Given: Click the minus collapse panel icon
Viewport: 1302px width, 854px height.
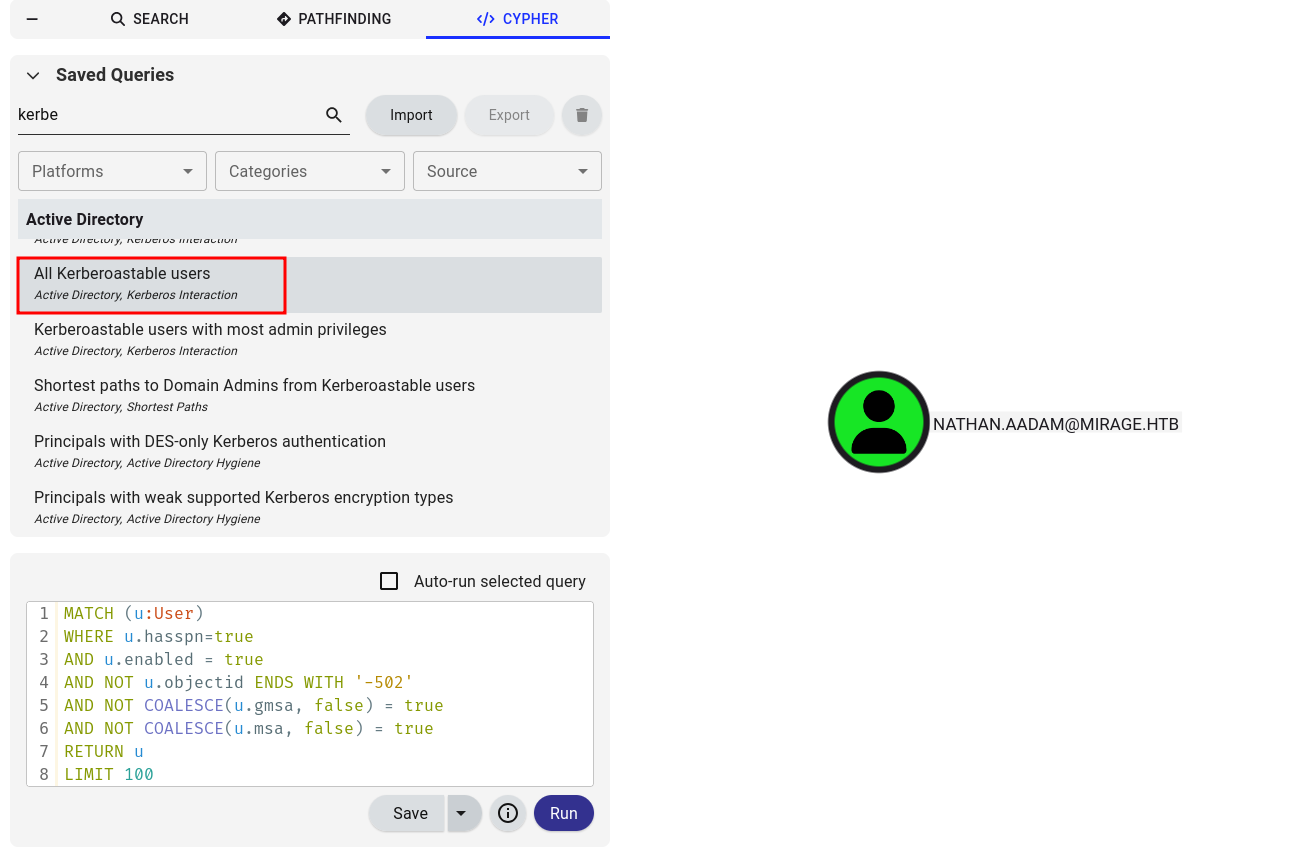Looking at the screenshot, I should 32,19.
